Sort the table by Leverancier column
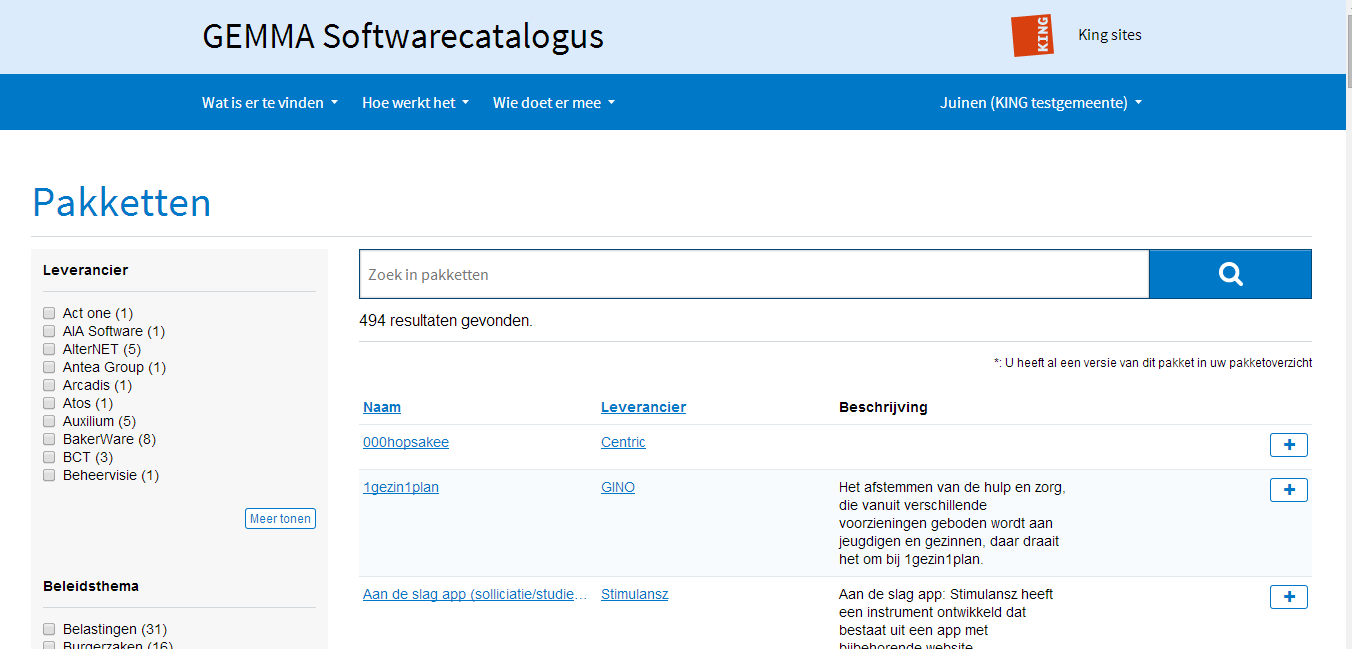 (x=643, y=407)
